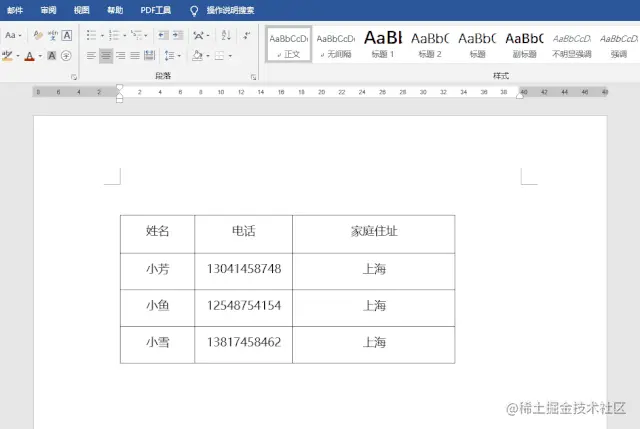
Task: Apply the 标题 1 style
Action: (383, 44)
